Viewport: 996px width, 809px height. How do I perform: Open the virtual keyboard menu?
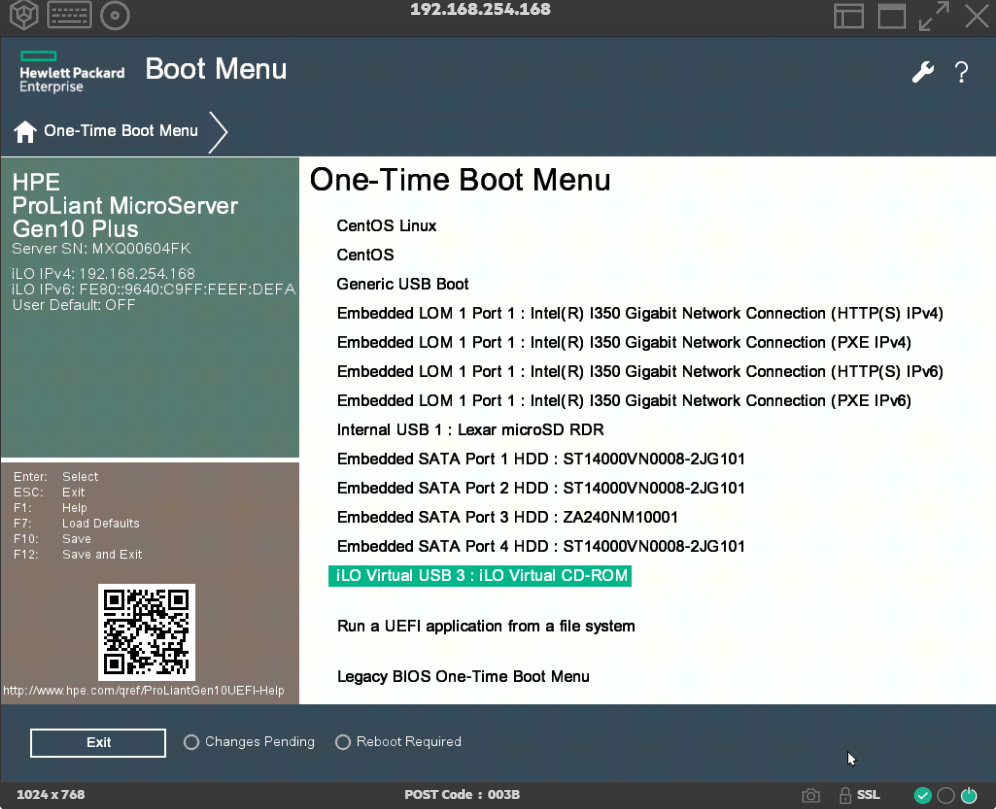[69, 15]
